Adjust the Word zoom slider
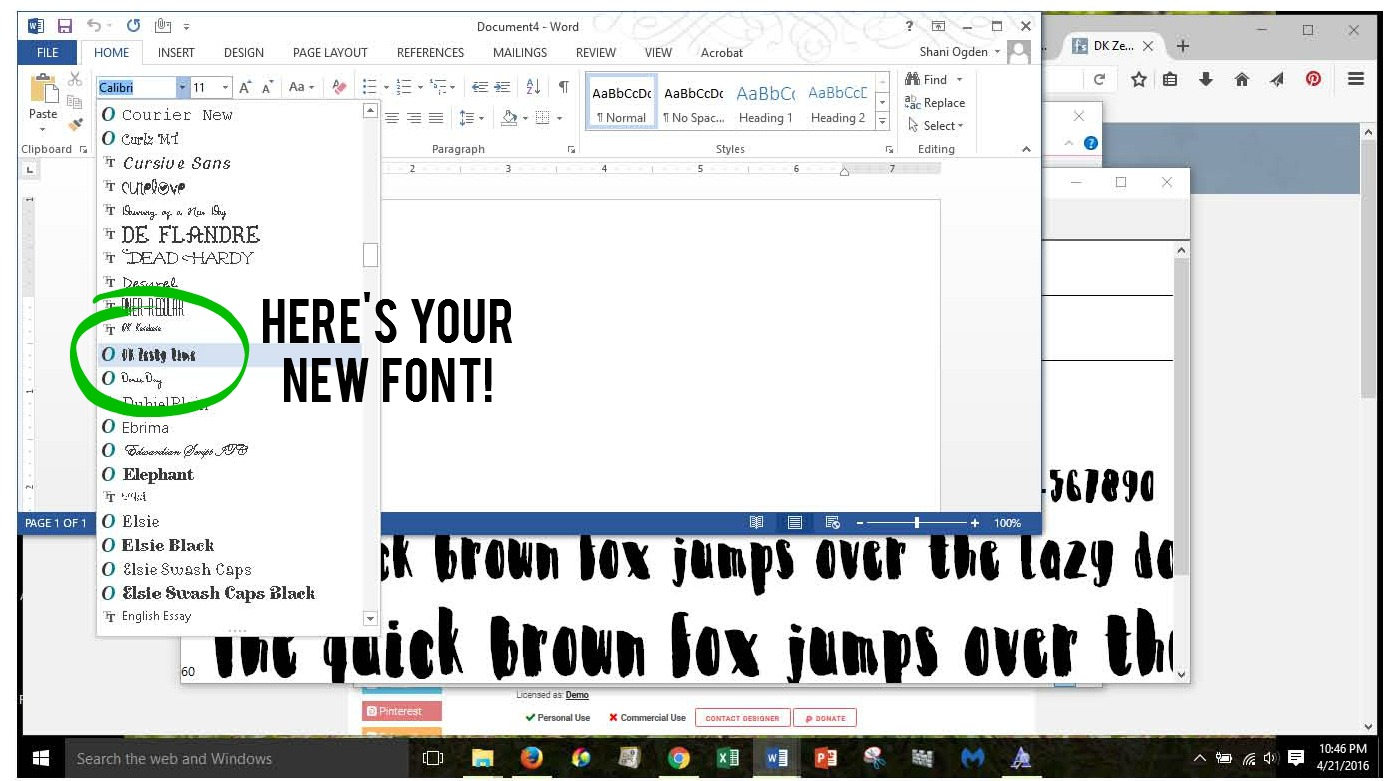Image resolution: width=1395 pixels, height=781 pixels. 917,523
